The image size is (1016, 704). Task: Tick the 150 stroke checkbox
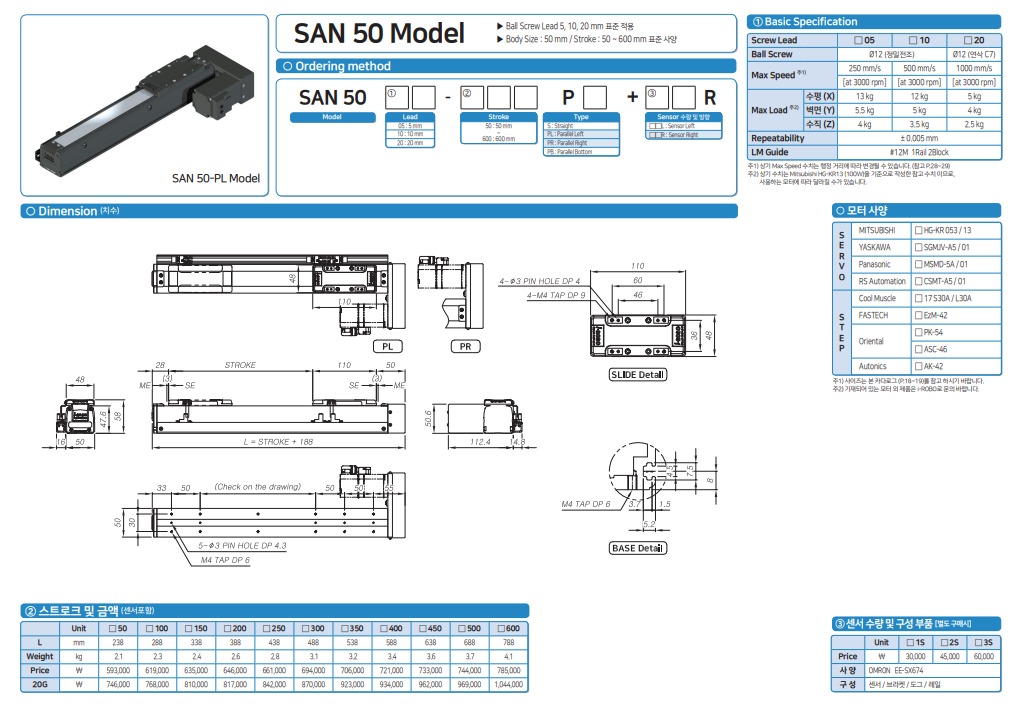(189, 628)
